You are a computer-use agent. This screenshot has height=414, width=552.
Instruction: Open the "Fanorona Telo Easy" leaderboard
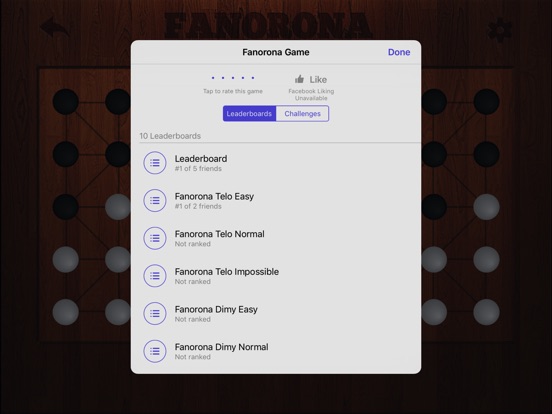point(276,201)
